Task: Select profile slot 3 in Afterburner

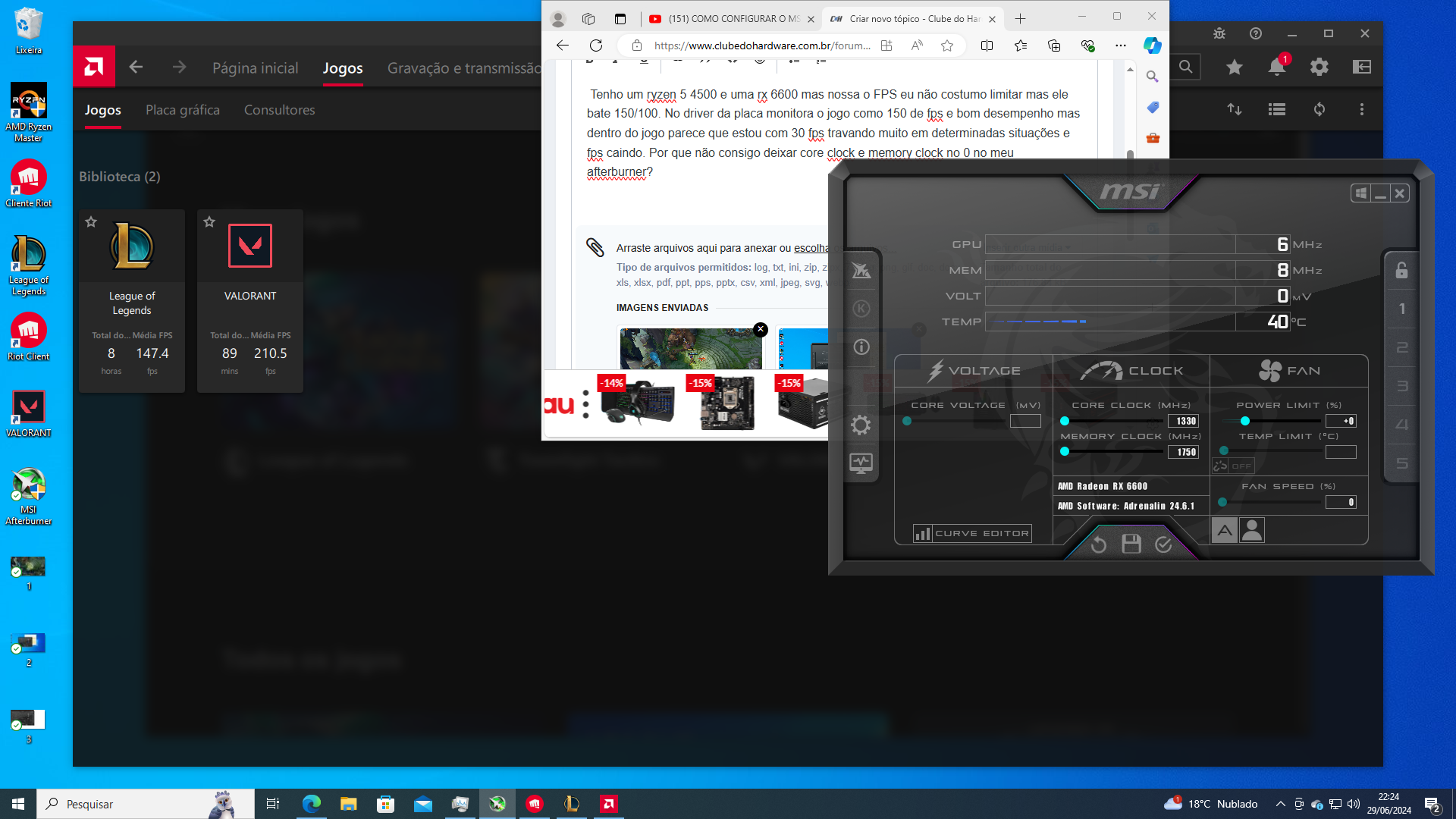Action: (x=1402, y=386)
